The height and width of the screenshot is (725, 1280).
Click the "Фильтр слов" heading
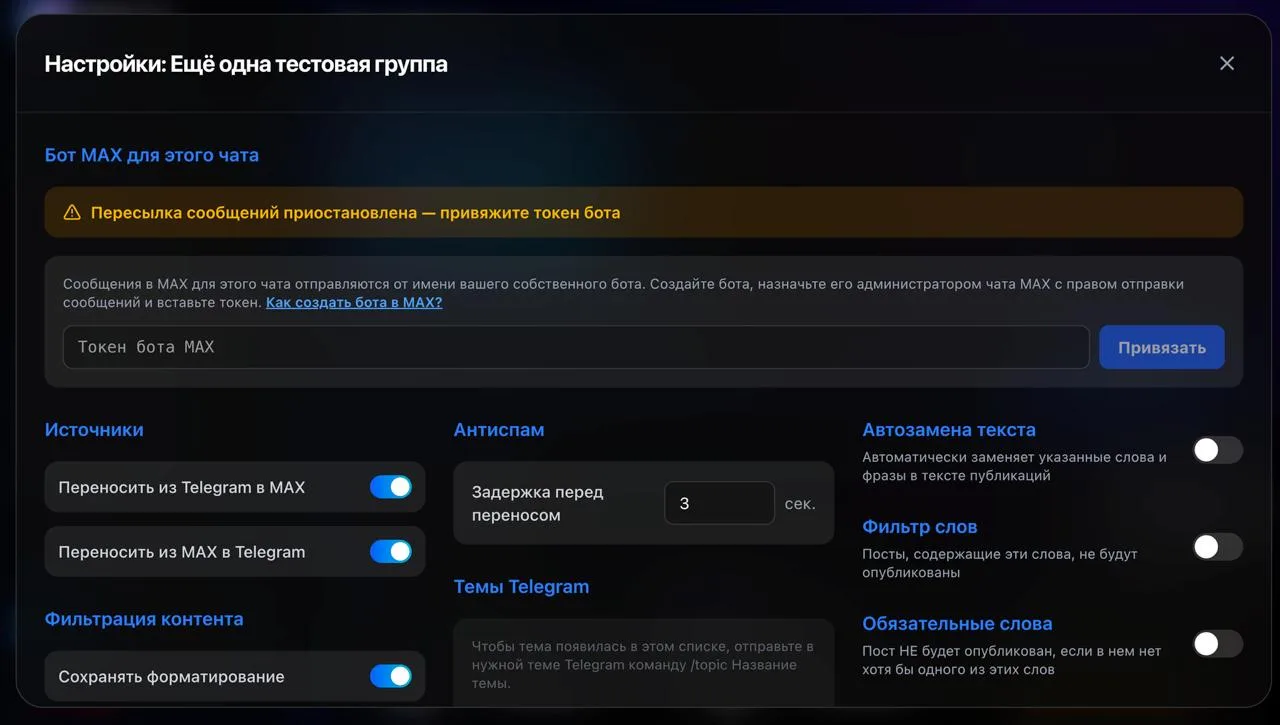(x=920, y=527)
